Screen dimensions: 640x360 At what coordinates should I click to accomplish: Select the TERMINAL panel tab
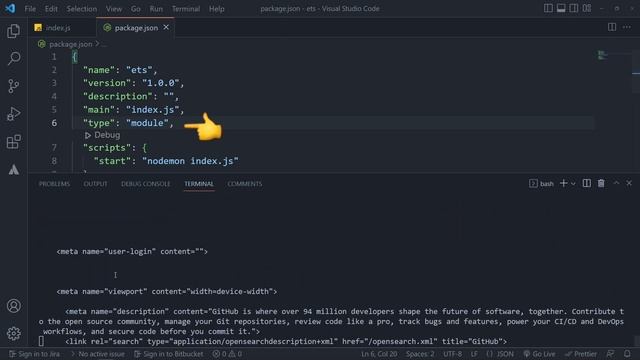(199, 184)
